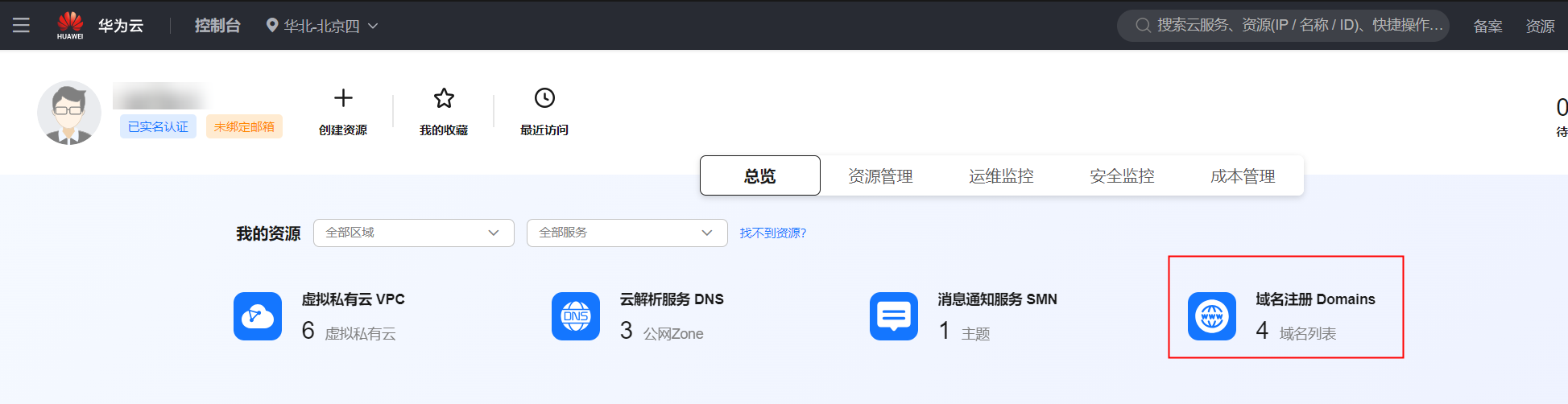1568x404 pixels.
Task: Click the location pin region icon
Action: tap(272, 26)
